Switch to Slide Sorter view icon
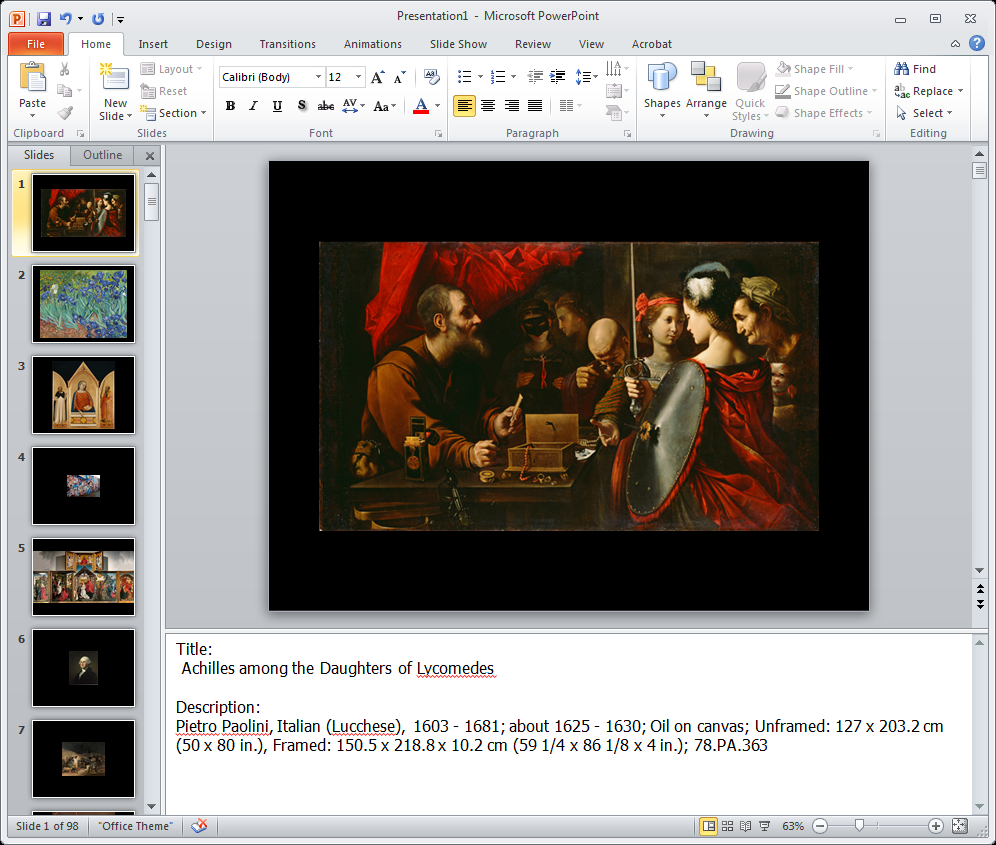The width and height of the screenshot is (996, 845). (x=728, y=826)
